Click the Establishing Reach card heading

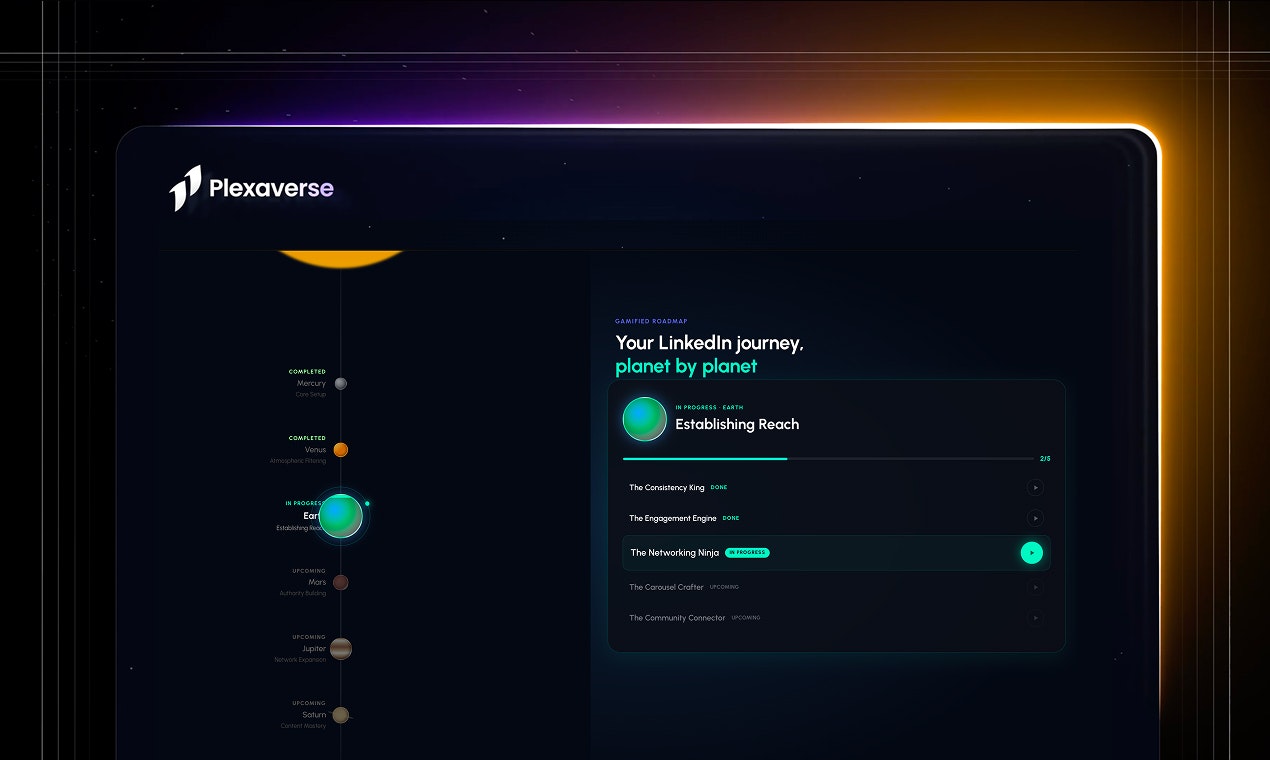coord(737,424)
